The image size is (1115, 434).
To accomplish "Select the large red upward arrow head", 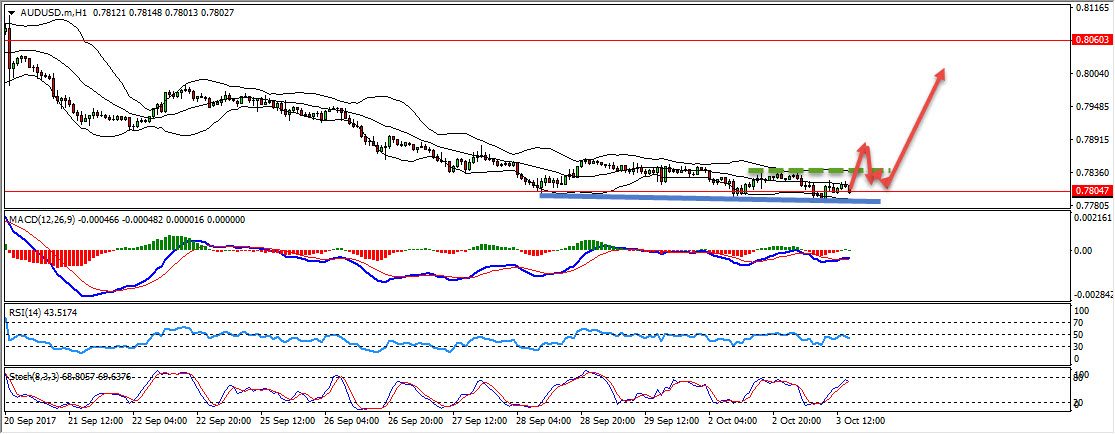I will pos(940,74).
